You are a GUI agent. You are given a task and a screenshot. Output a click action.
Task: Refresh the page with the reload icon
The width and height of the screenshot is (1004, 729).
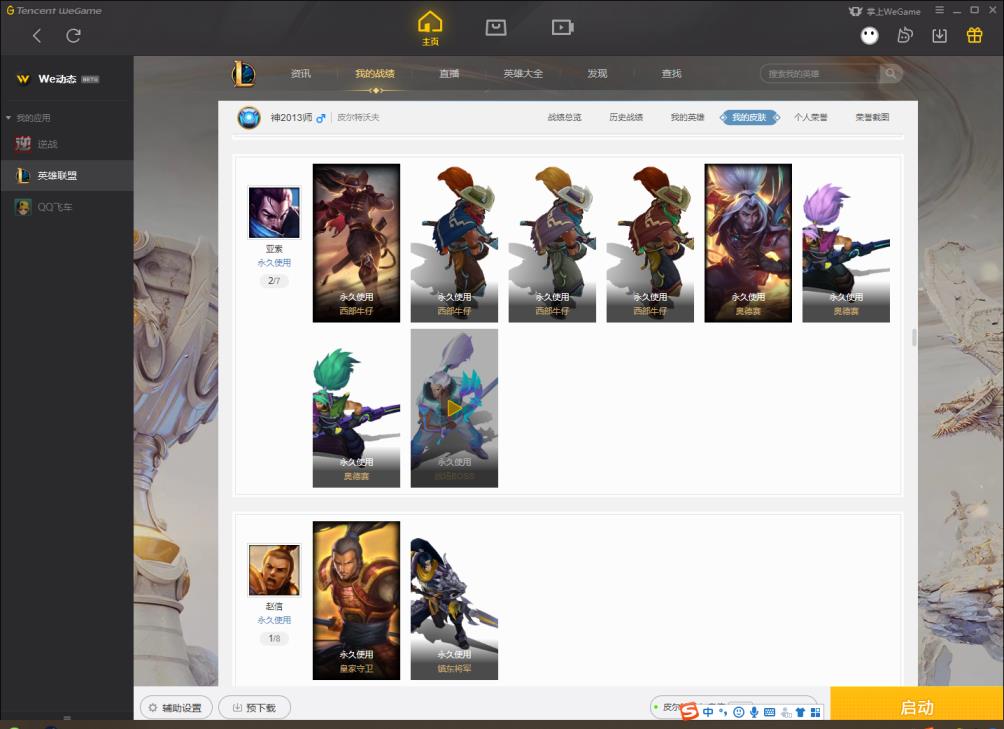(x=73, y=36)
